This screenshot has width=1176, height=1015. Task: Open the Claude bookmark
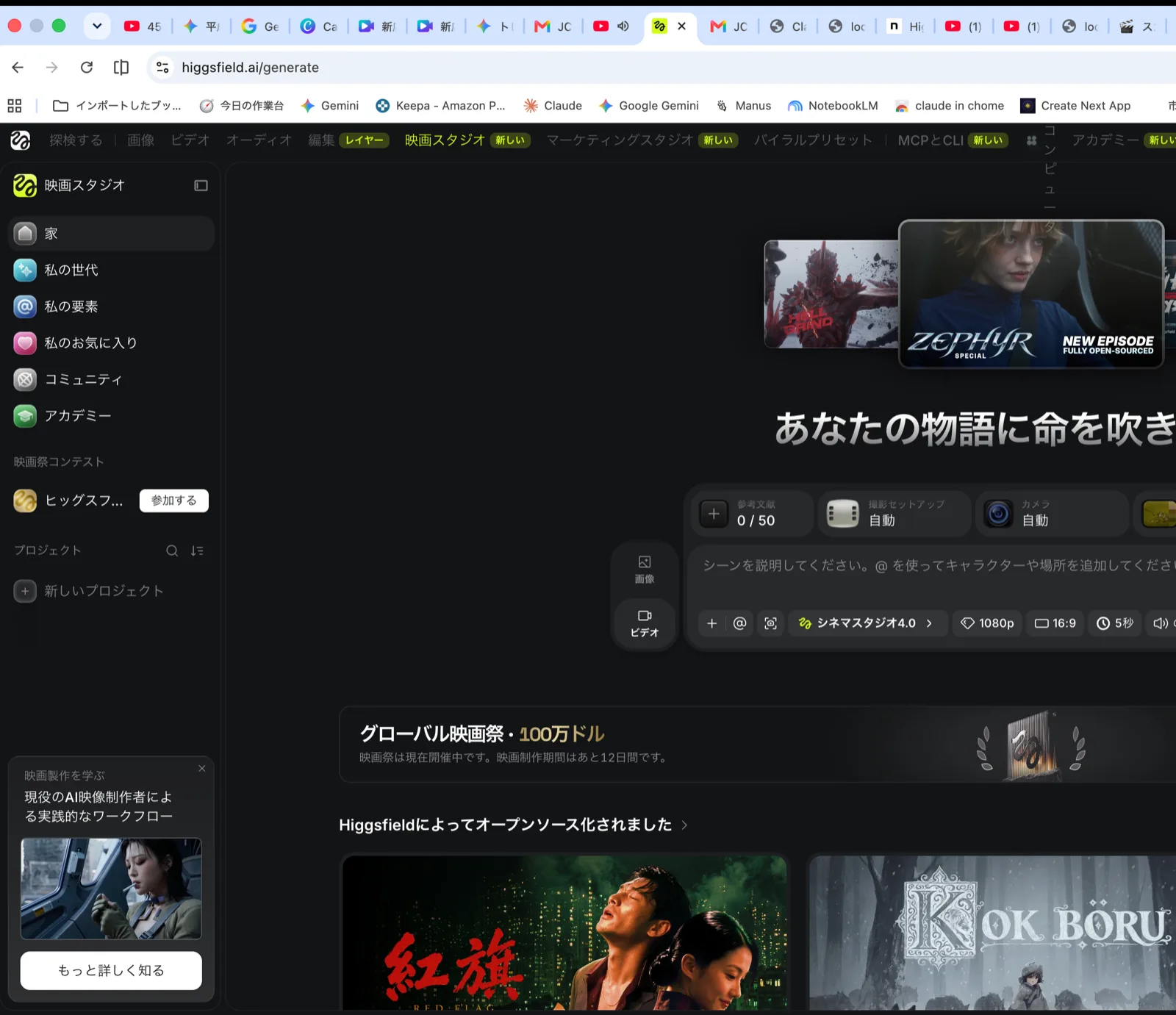coord(553,106)
